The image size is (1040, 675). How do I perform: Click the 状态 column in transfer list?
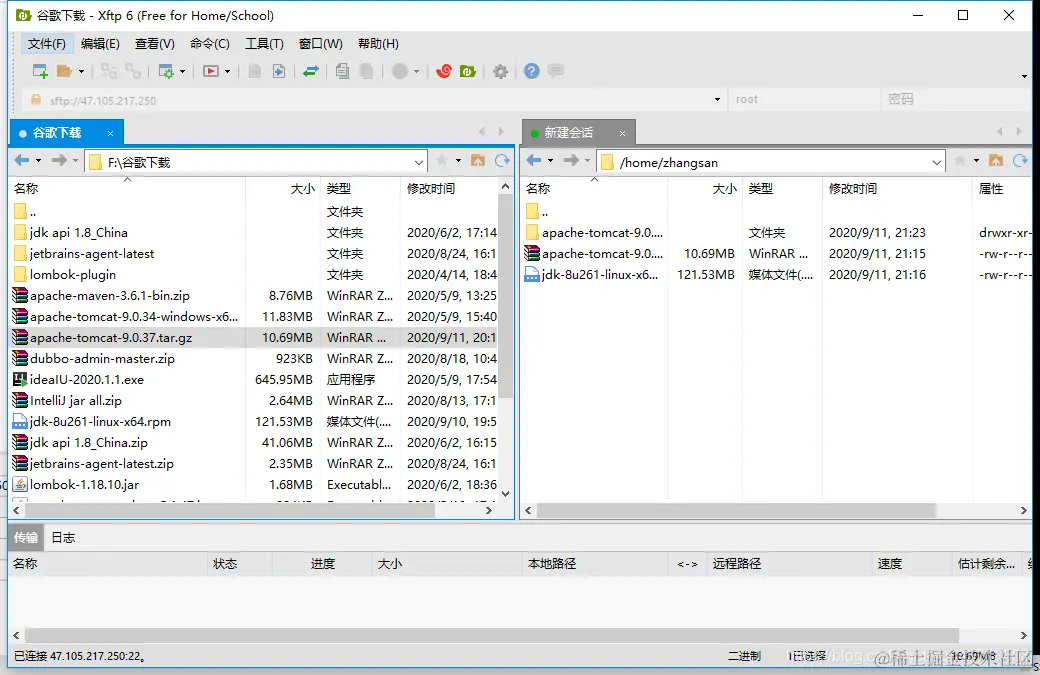[x=239, y=564]
